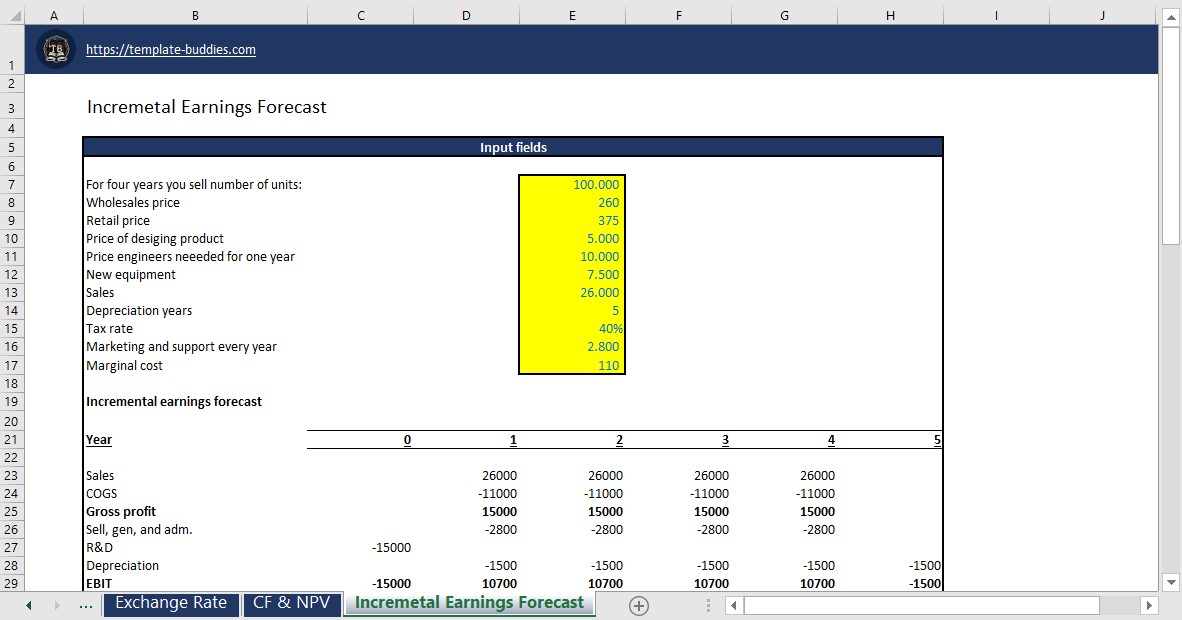Click the add new sheet plus icon
The width and height of the screenshot is (1182, 620).
pos(638,604)
